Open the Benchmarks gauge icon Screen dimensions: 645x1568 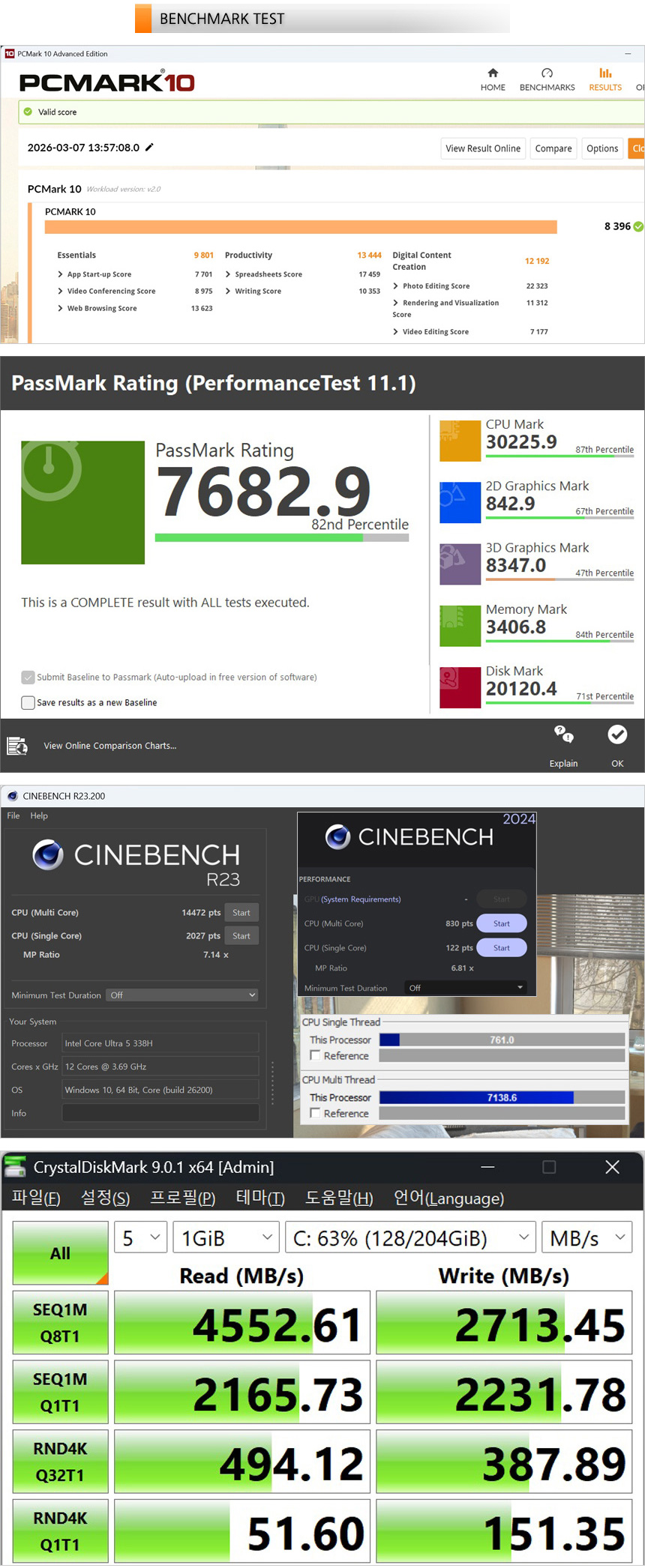(x=547, y=73)
